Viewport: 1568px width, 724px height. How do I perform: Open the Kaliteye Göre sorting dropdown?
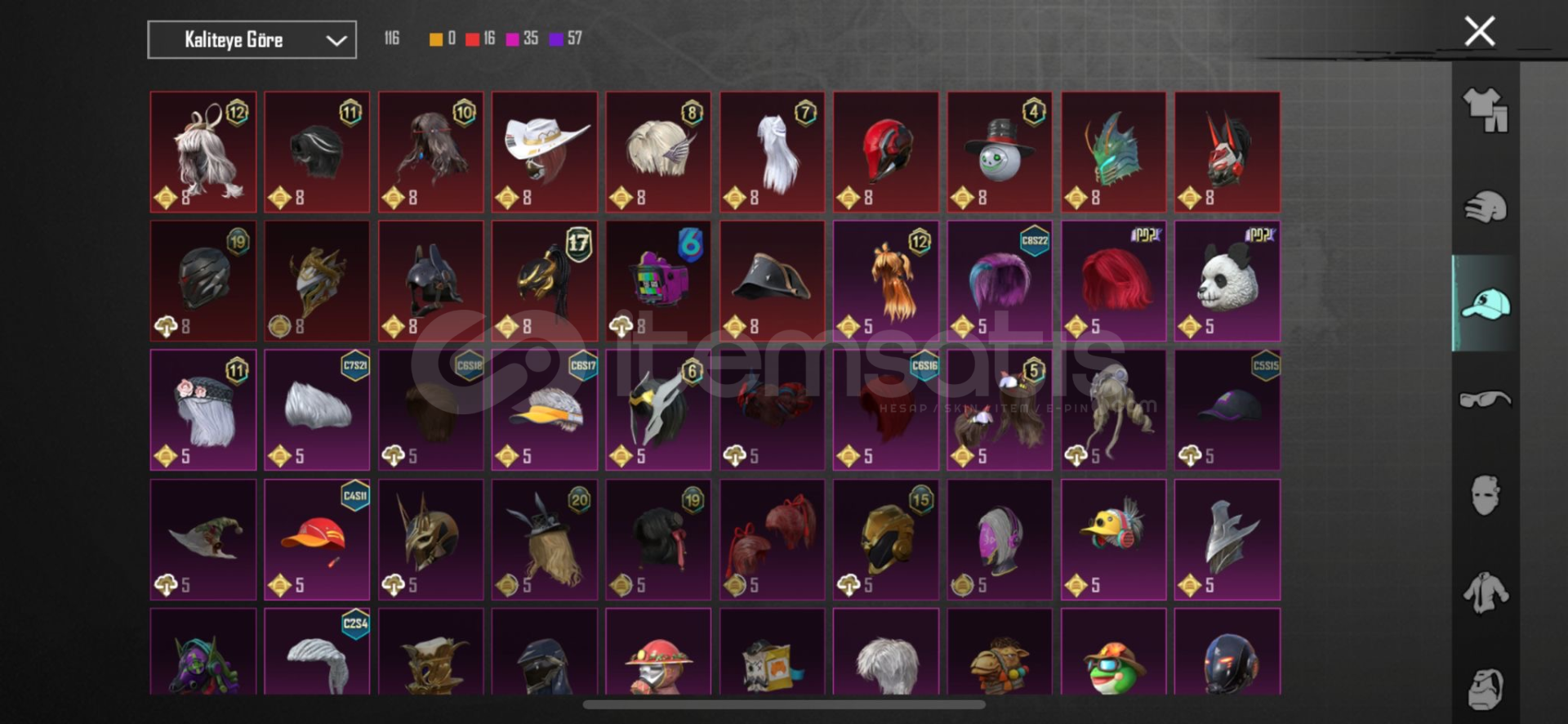tap(252, 40)
